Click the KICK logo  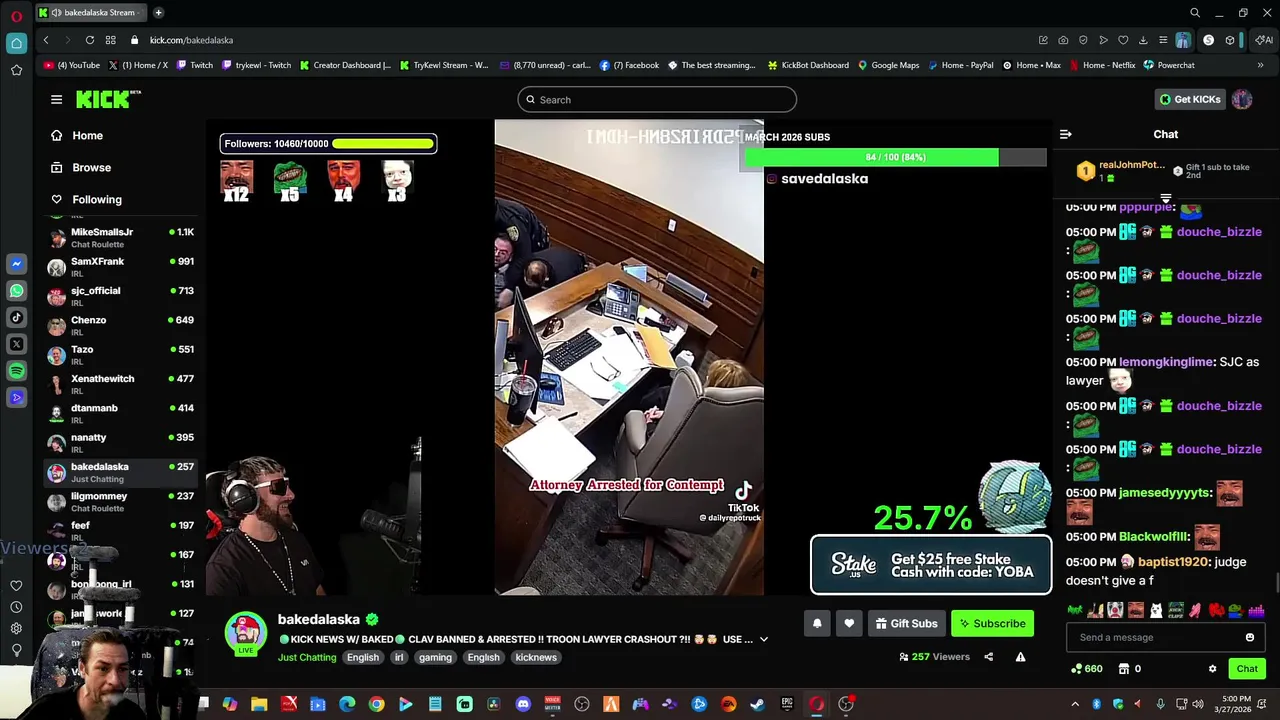108,99
